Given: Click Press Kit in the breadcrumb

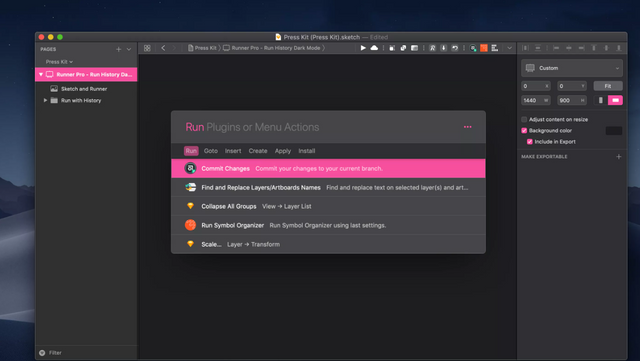Looking at the screenshot, I should 205,48.
